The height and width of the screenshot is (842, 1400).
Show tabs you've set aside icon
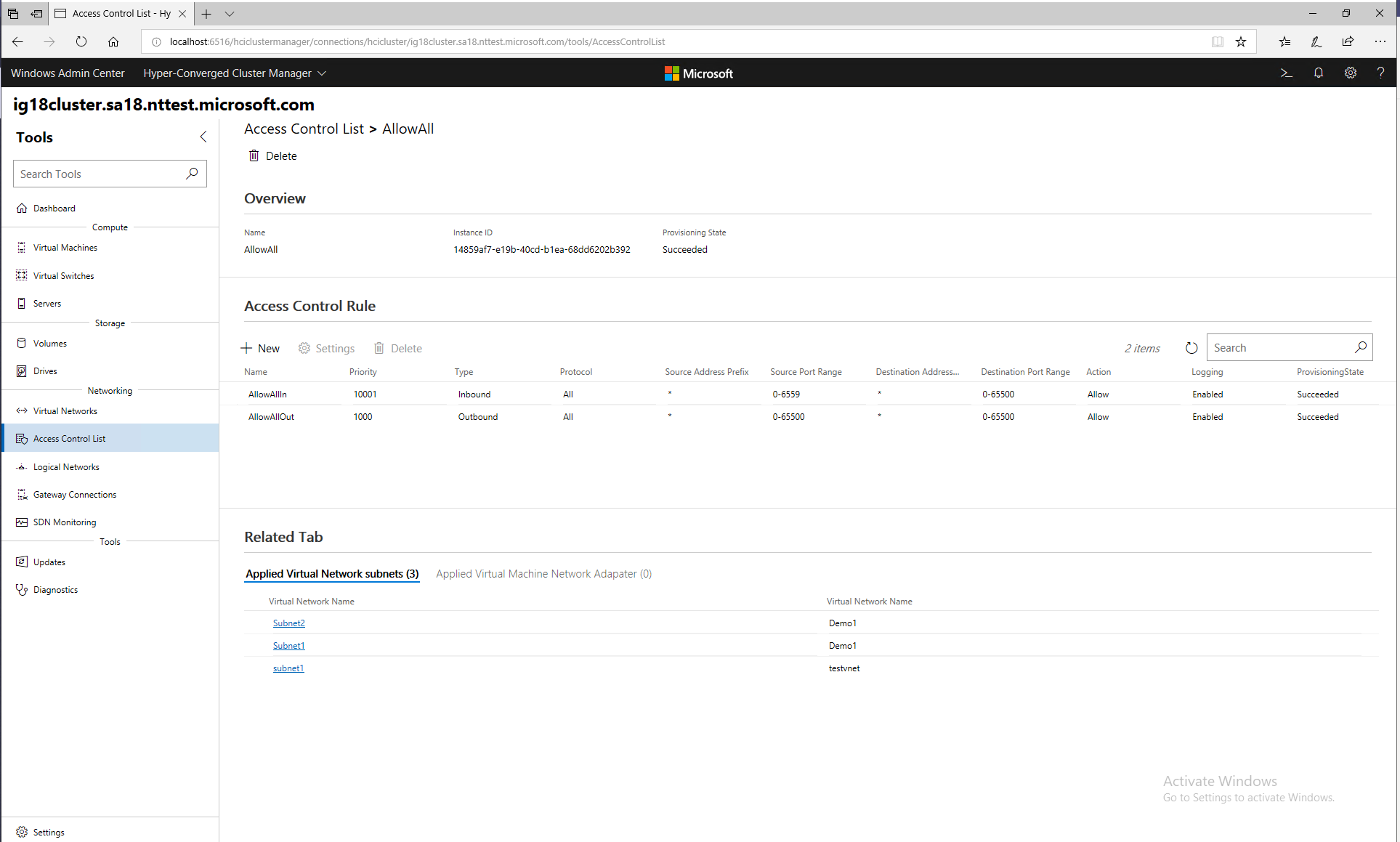(13, 13)
